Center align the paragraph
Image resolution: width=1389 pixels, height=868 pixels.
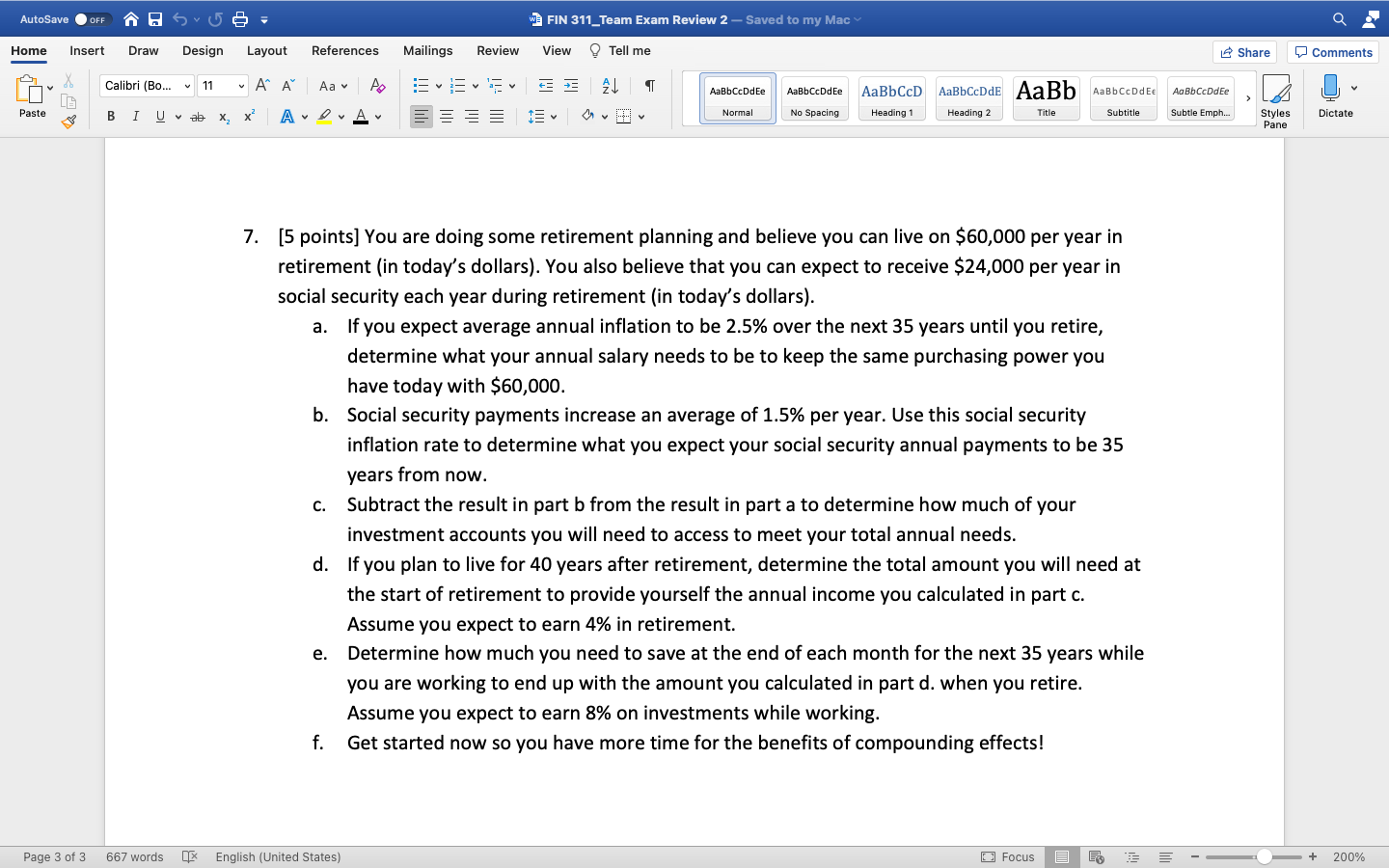[447, 117]
